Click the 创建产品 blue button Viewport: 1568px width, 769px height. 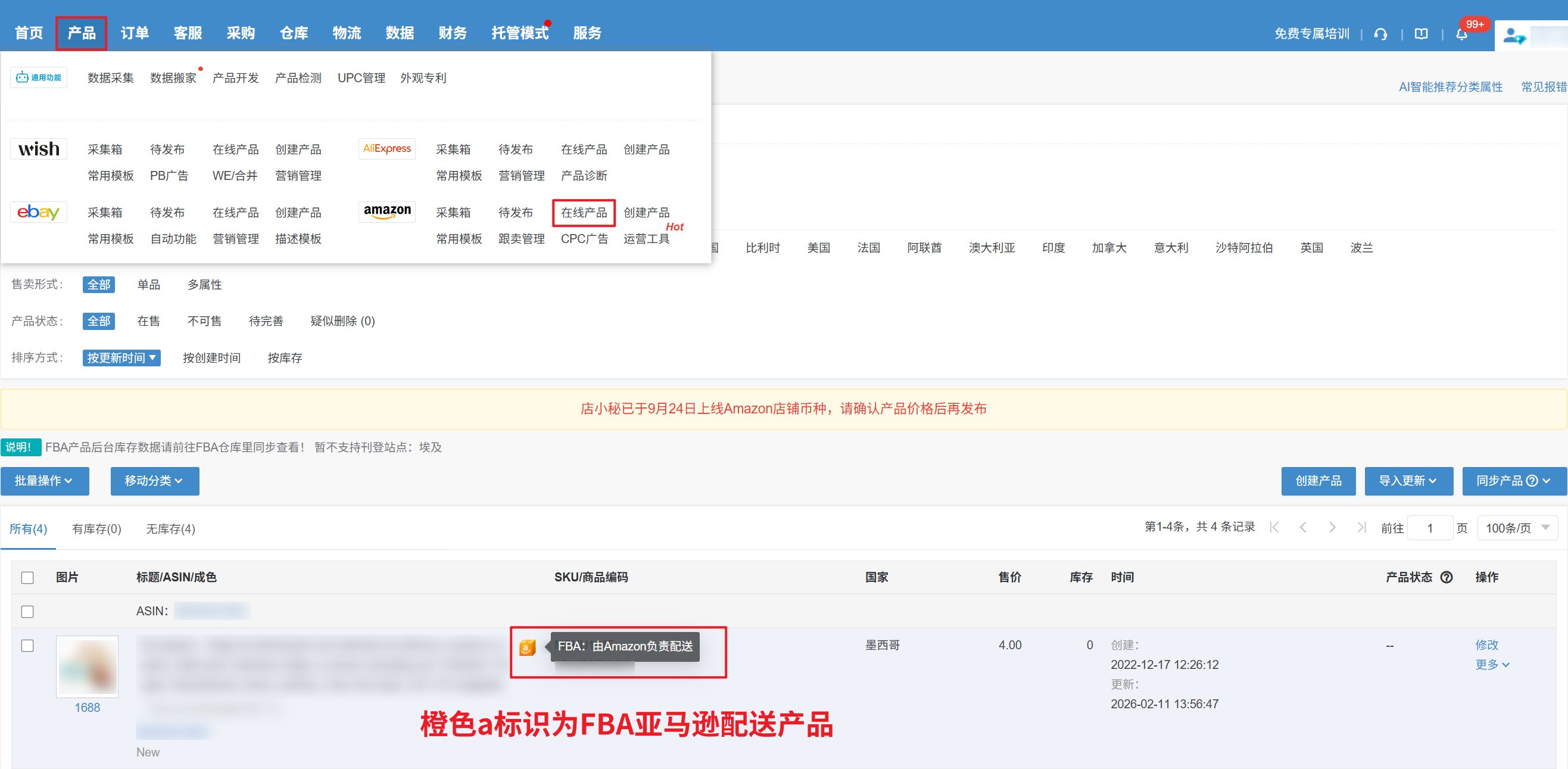pyautogui.click(x=1318, y=481)
